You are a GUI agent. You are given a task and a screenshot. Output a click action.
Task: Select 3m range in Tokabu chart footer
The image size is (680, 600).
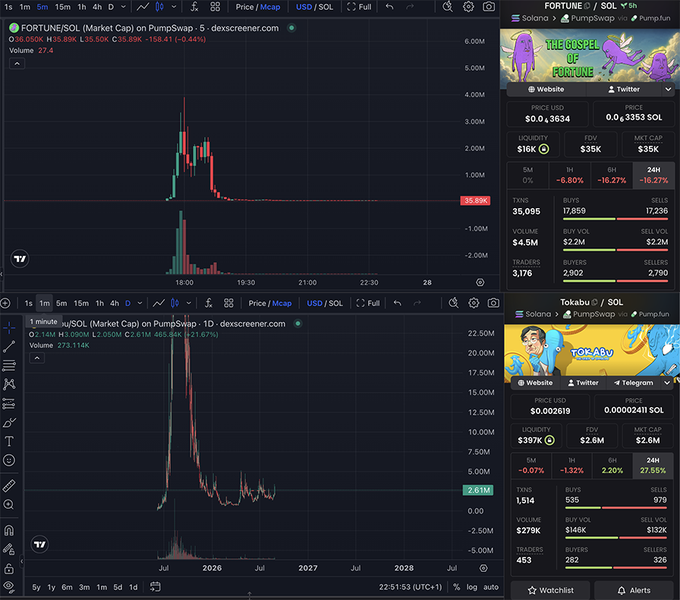pos(84,587)
